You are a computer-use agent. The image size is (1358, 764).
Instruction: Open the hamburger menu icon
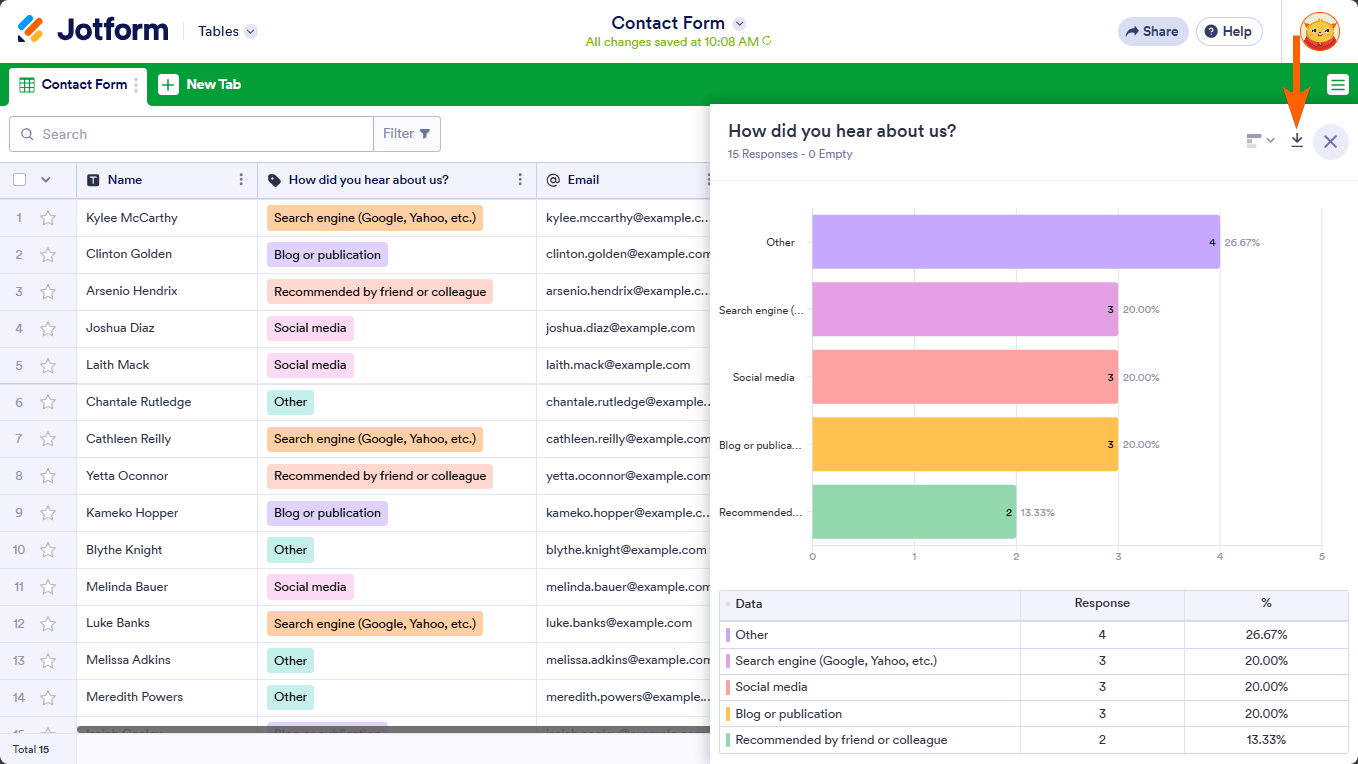pos(1338,85)
